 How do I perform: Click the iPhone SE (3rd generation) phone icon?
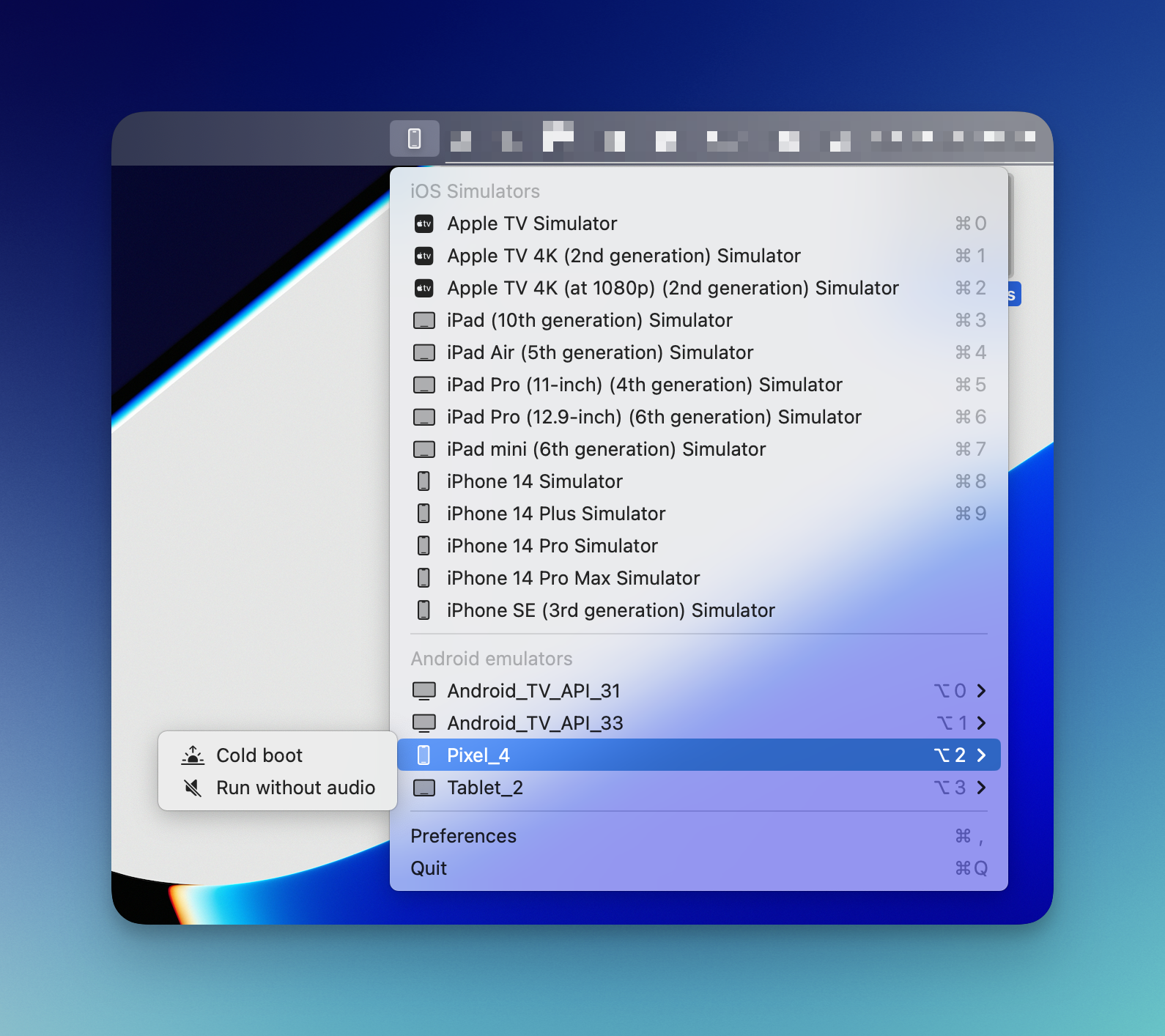(x=424, y=610)
